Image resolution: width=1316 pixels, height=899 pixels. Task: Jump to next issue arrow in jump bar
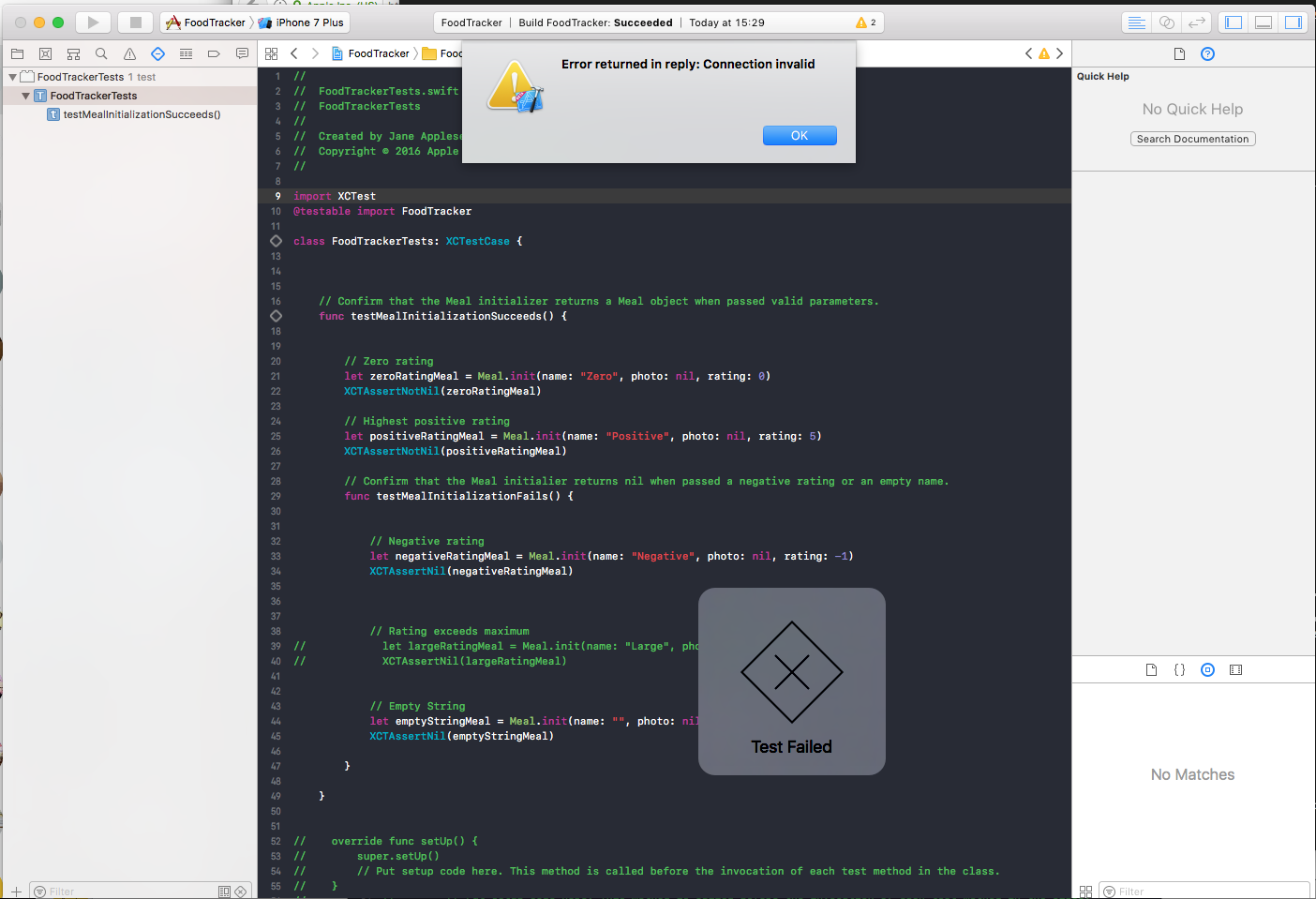pos(1060,53)
